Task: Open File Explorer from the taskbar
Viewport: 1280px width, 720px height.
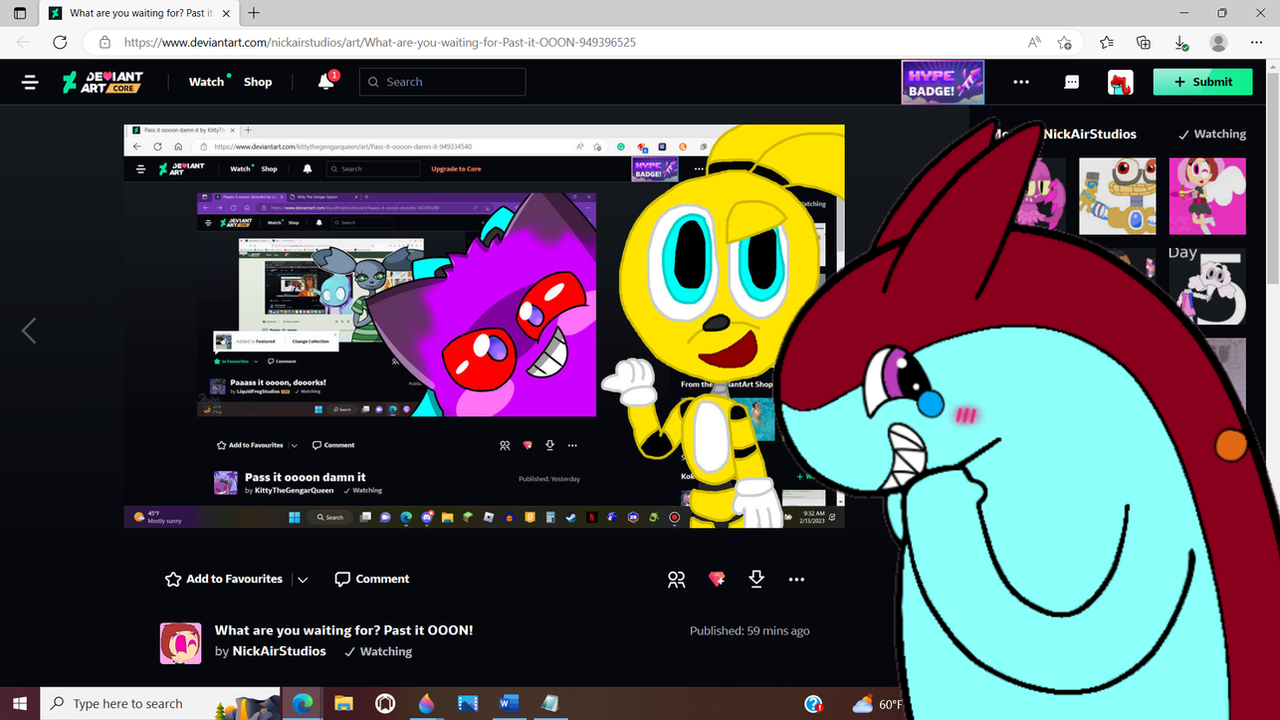Action: coord(344,704)
